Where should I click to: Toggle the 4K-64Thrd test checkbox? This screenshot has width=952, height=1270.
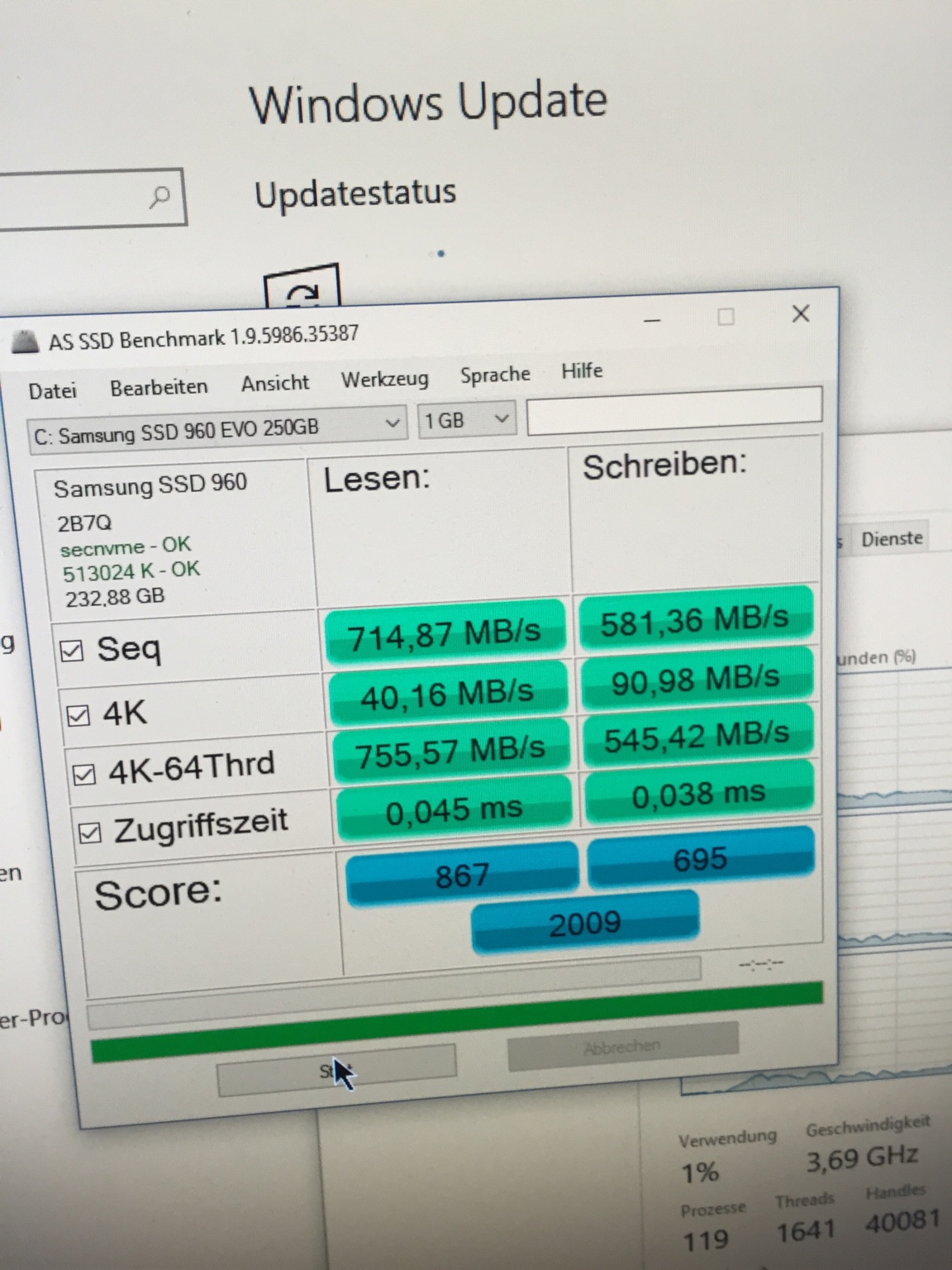pos(84,774)
